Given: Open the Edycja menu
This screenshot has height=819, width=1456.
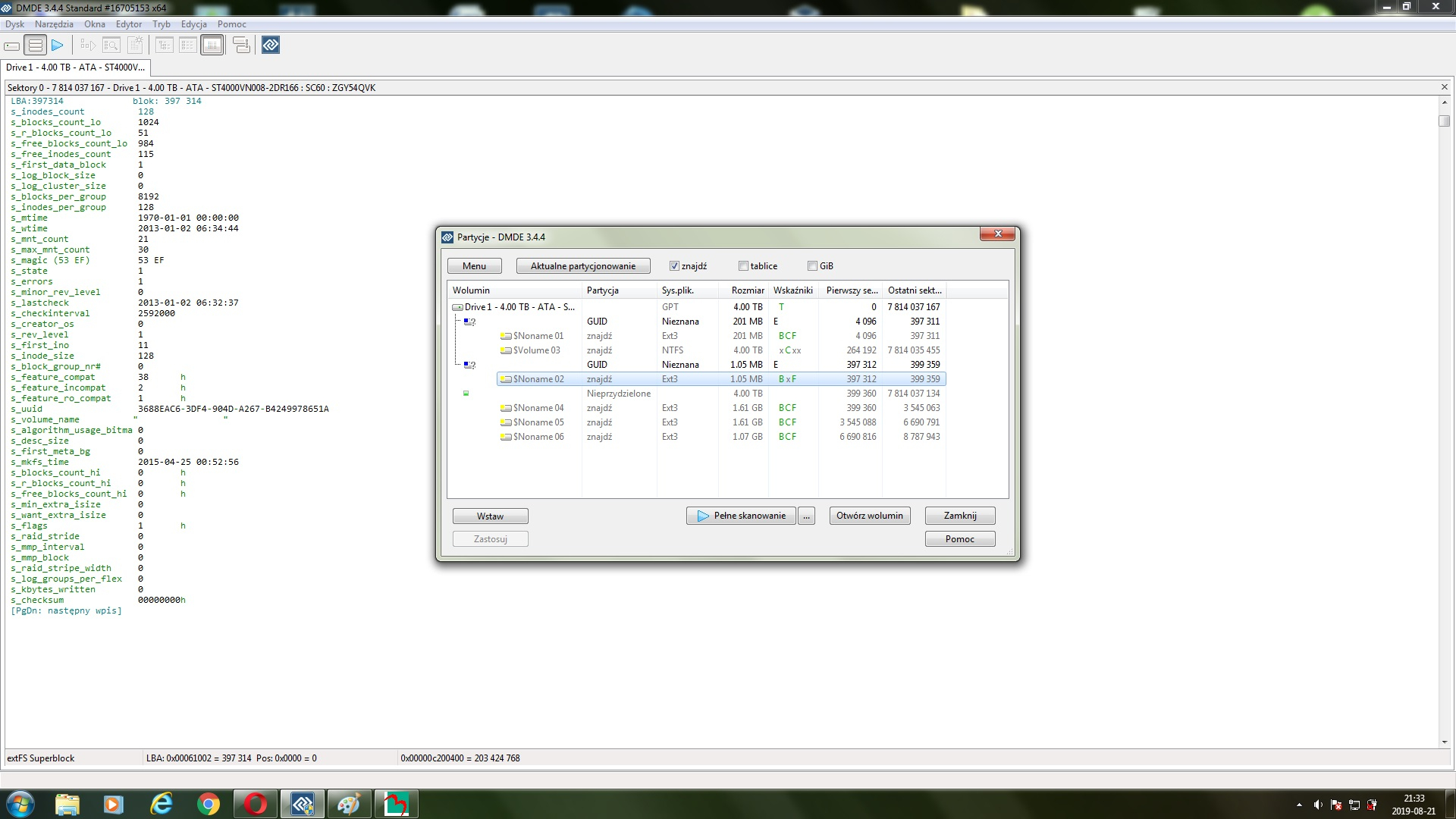Looking at the screenshot, I should tap(194, 24).
